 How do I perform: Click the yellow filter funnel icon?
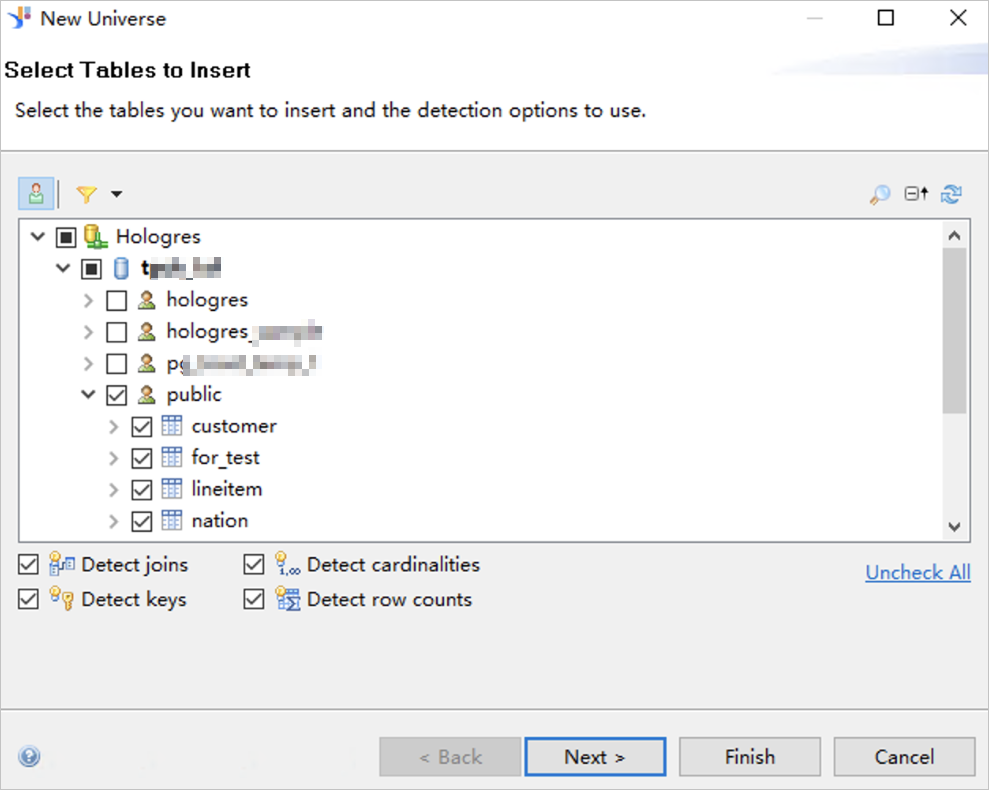pos(87,194)
